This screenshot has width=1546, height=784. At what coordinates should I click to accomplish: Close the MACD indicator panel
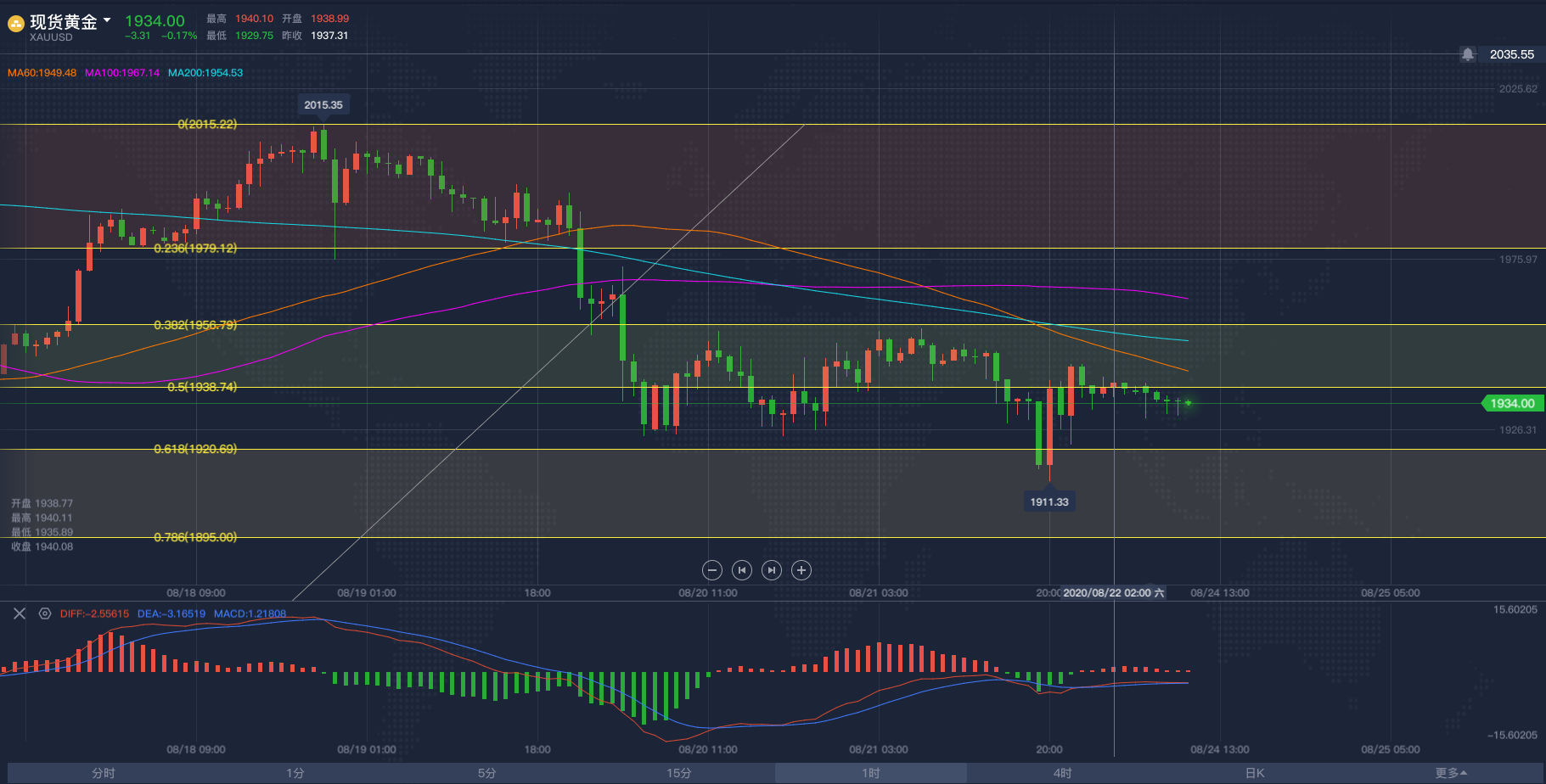coord(20,613)
